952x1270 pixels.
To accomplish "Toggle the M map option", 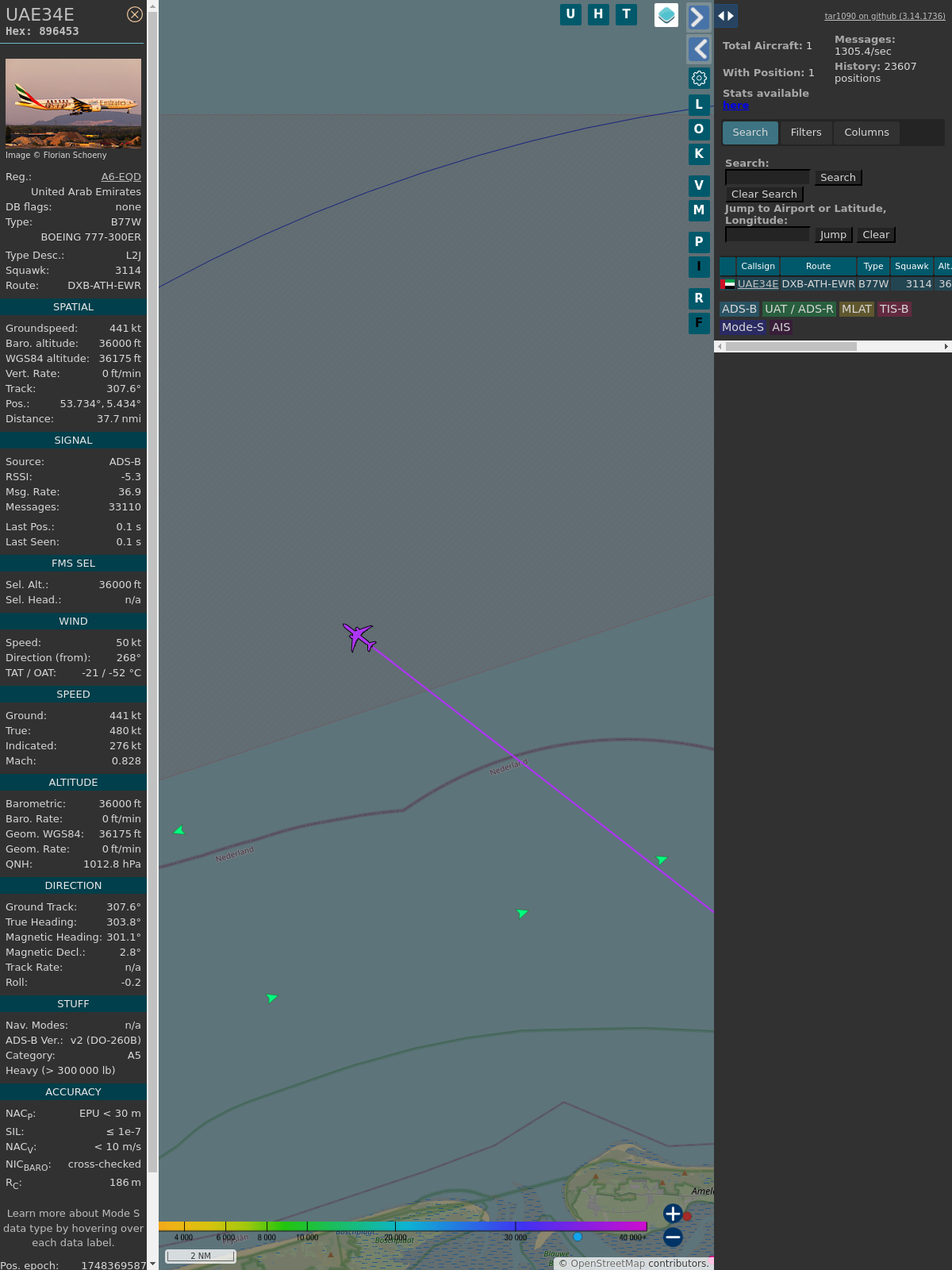I will (699, 210).
